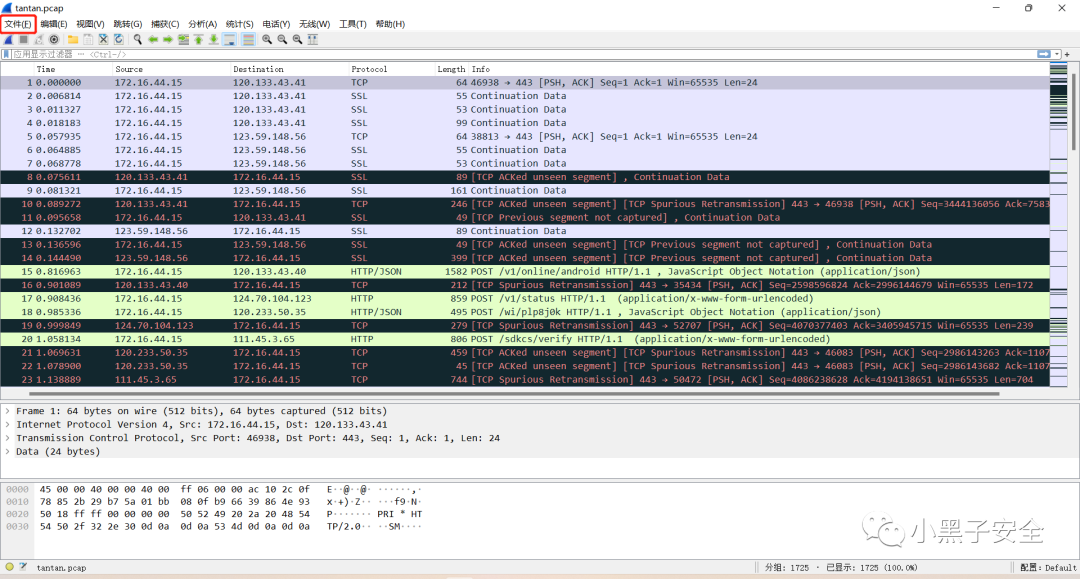Open the 跳转(G) menu

point(127,24)
